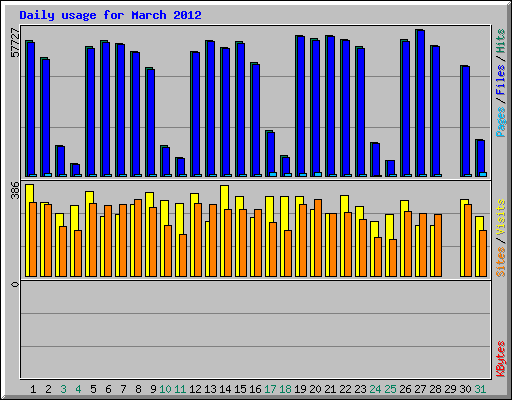Image resolution: width=512 pixels, height=400 pixels.
Task: Click day label 26 on the x-axis
Action: (405, 389)
